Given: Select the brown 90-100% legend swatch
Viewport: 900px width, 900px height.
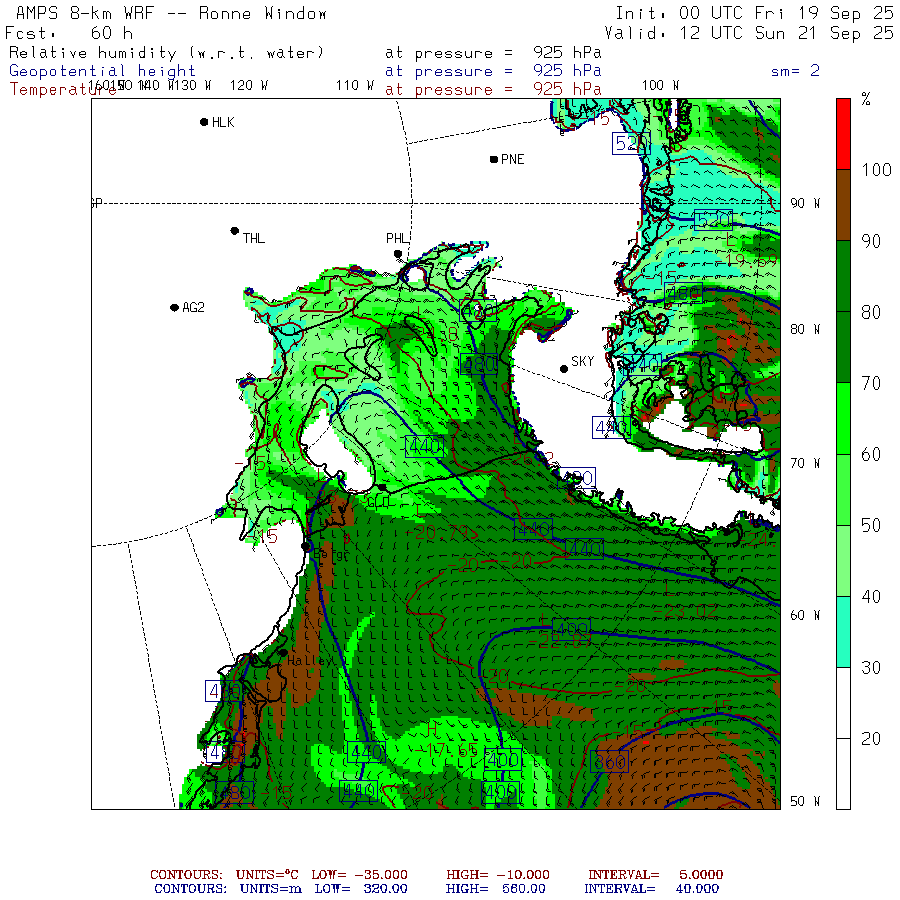Looking at the screenshot, I should (844, 205).
